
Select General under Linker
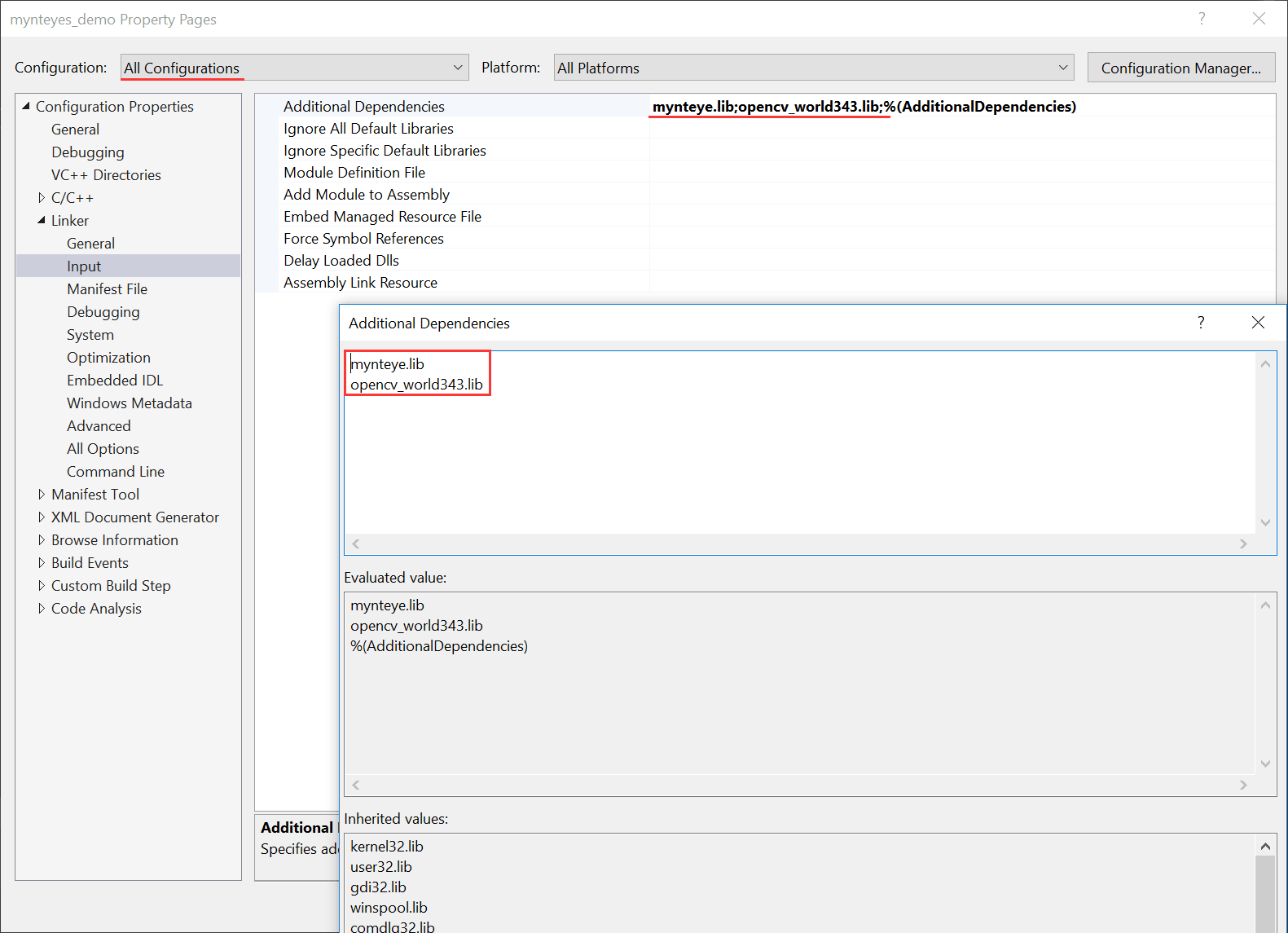[90, 244]
